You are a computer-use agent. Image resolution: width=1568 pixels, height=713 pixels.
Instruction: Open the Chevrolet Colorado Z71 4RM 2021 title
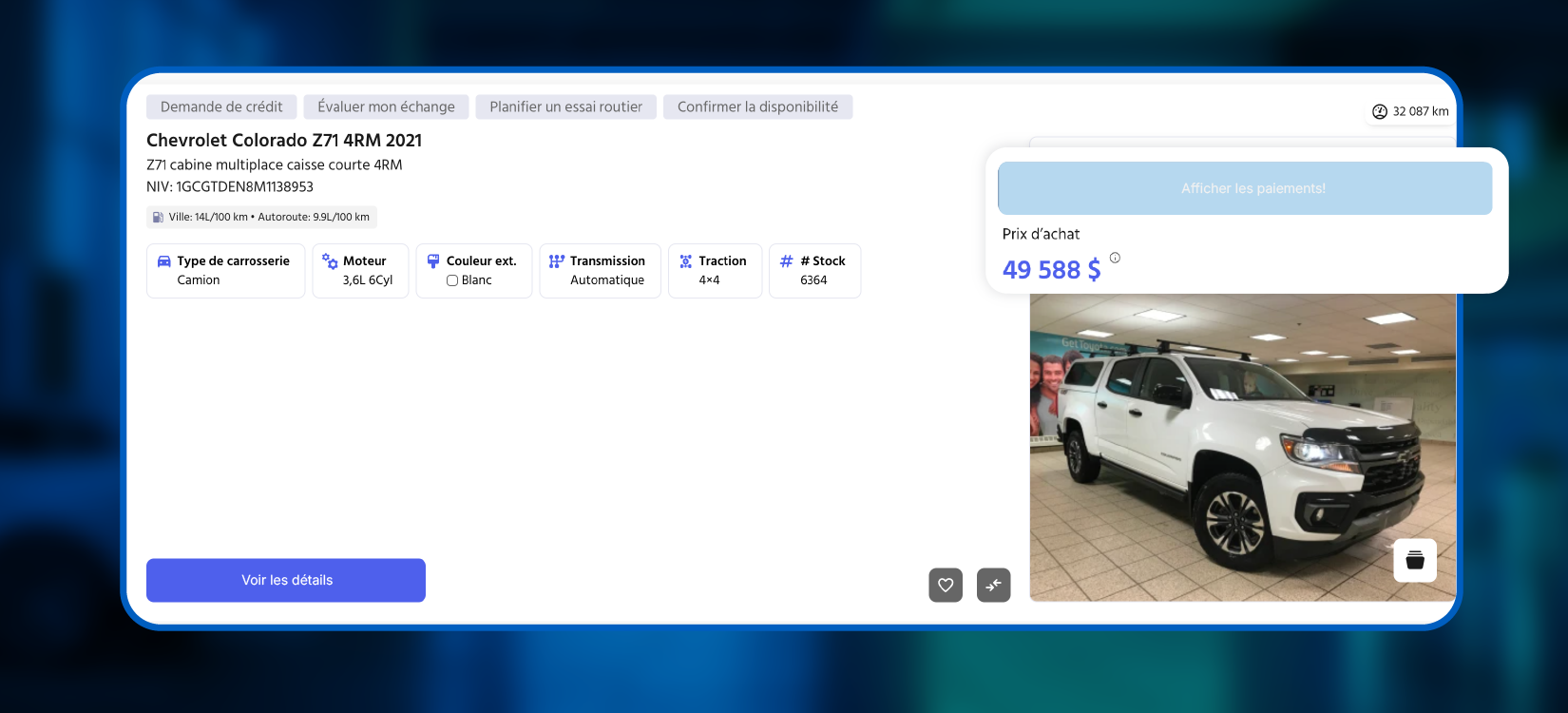pos(284,140)
